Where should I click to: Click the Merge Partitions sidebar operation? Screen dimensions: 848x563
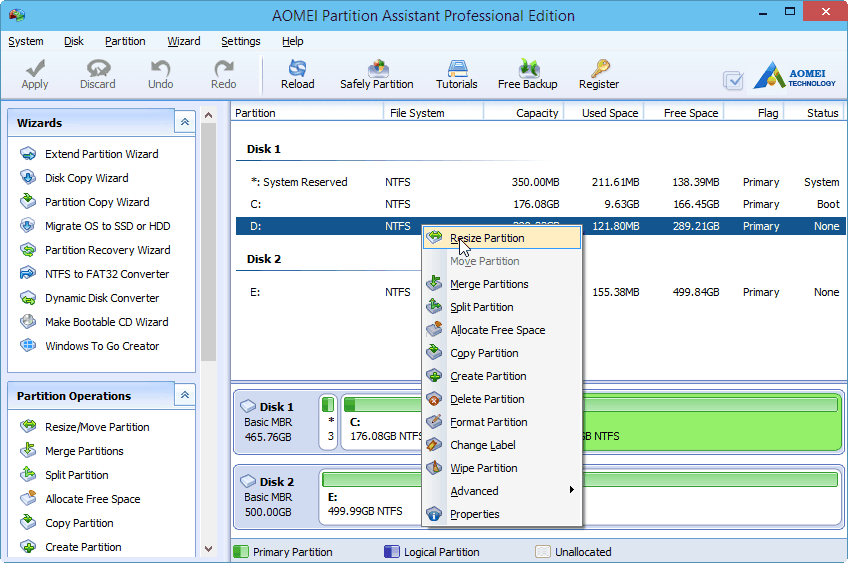84,451
